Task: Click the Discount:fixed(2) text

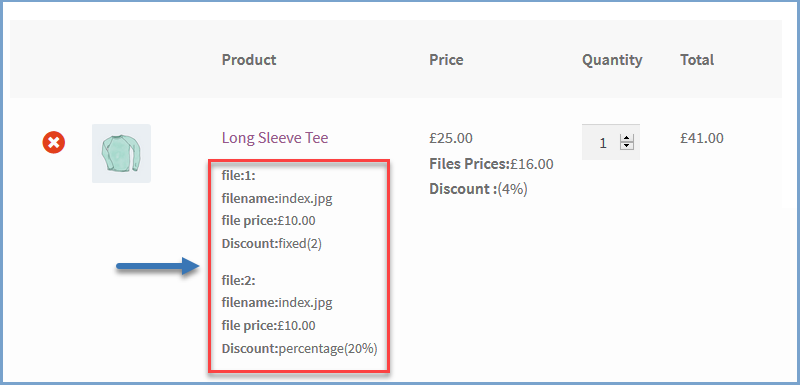Action: point(272,244)
